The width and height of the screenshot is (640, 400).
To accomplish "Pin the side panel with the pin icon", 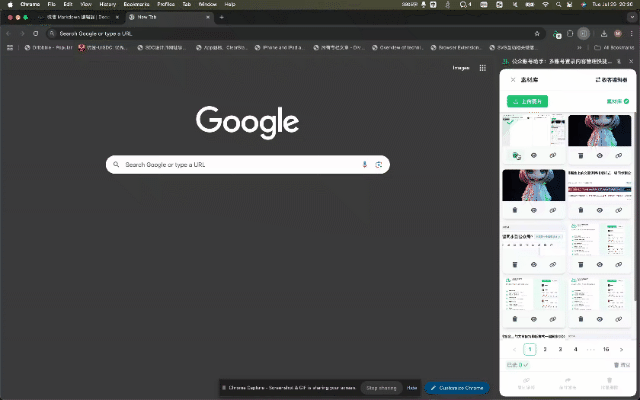I will 619,61.
